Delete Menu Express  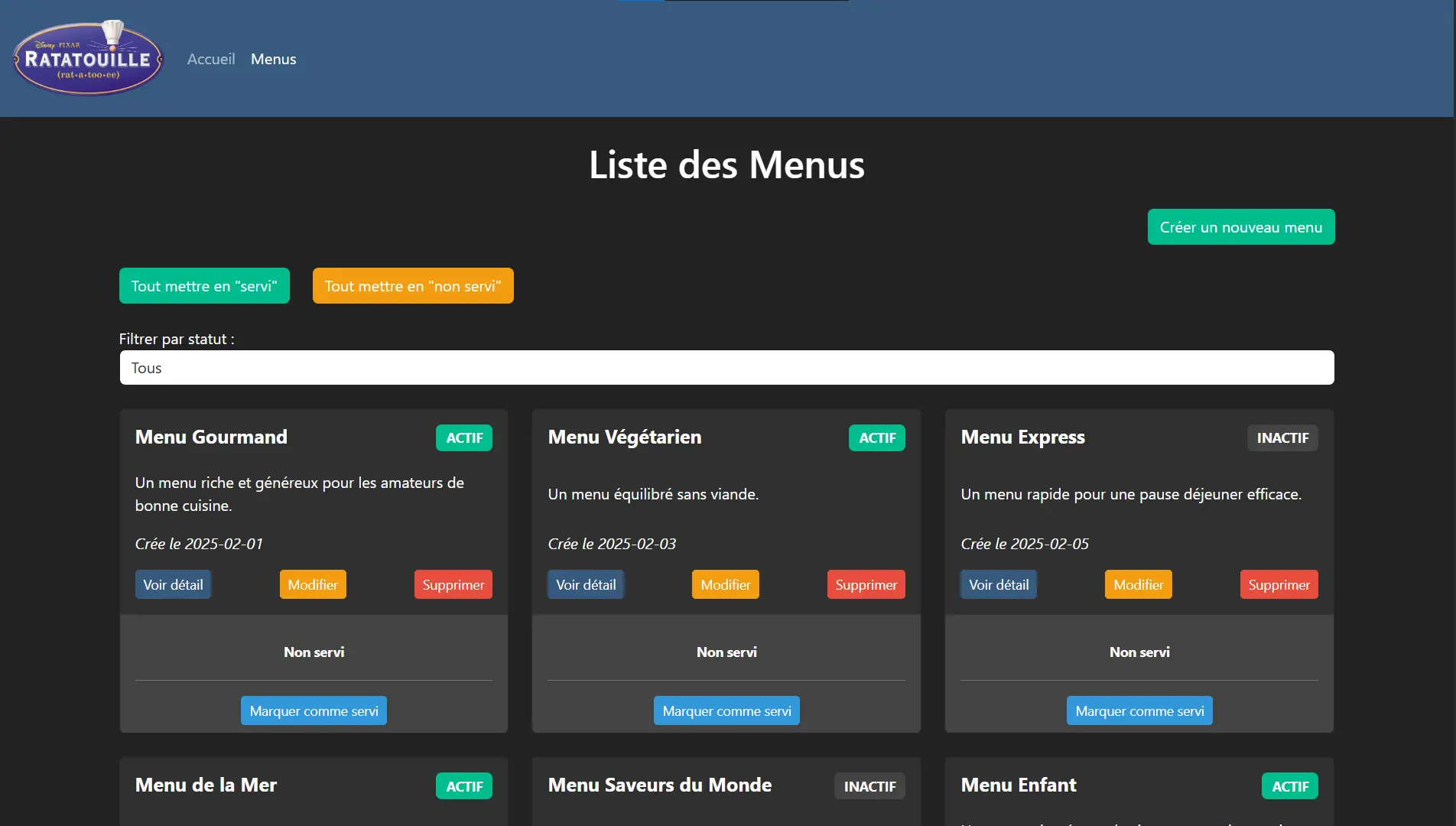[x=1279, y=584]
